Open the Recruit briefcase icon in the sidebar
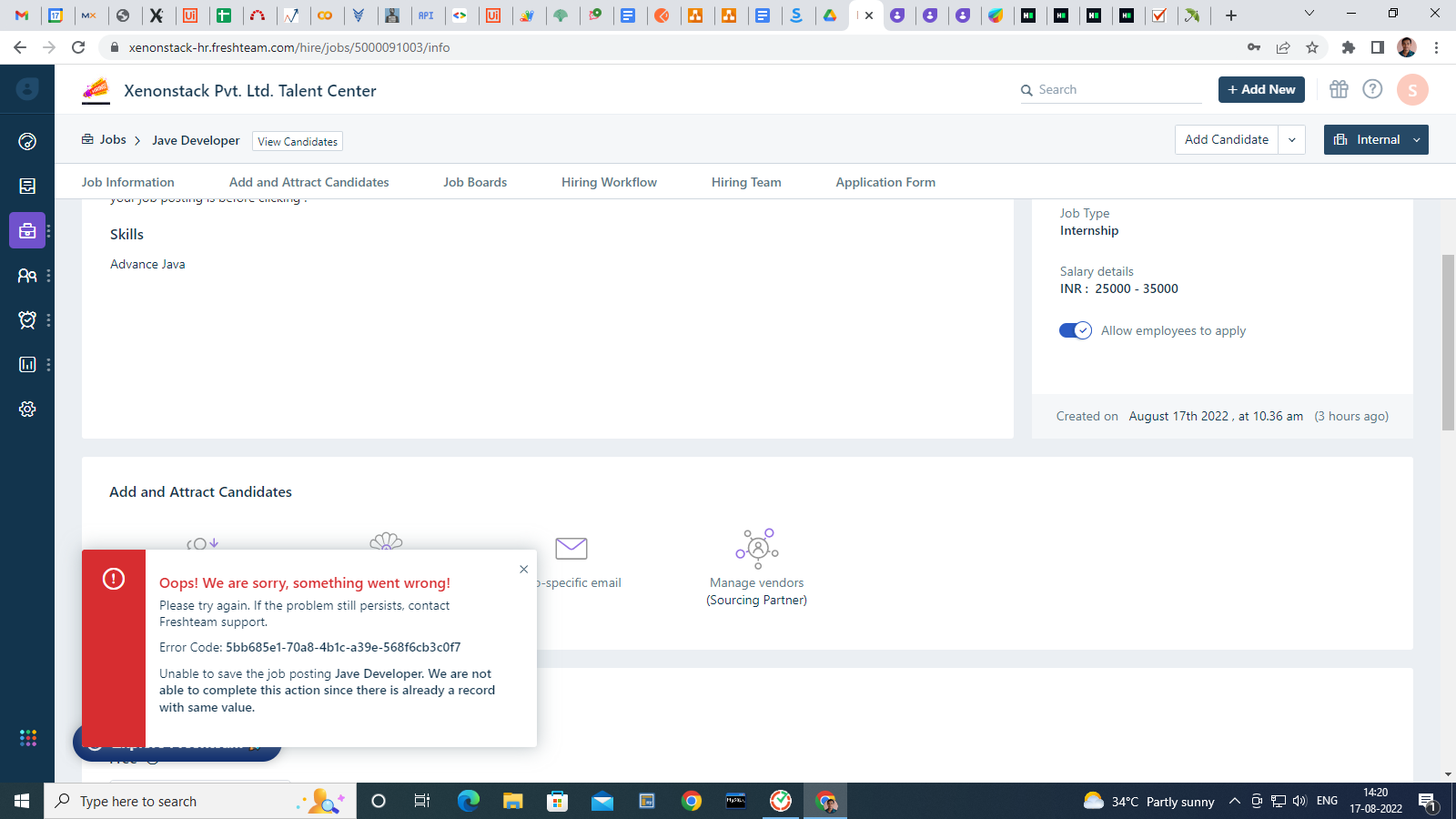 [x=27, y=230]
